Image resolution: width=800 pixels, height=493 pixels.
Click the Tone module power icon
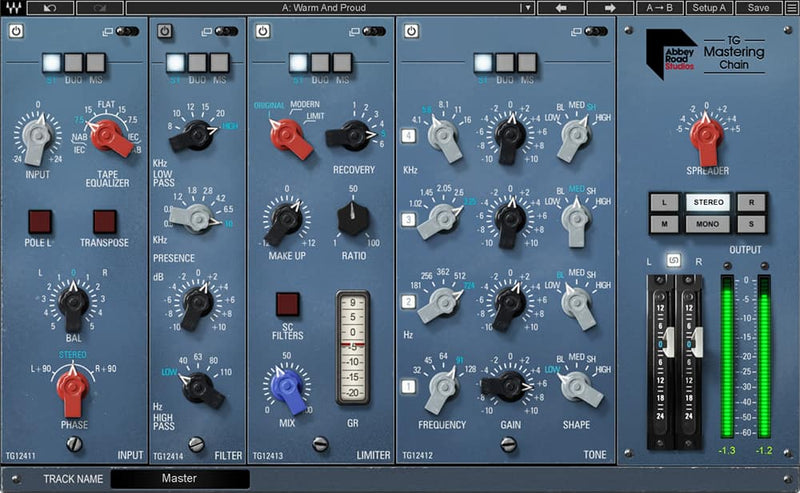(411, 31)
